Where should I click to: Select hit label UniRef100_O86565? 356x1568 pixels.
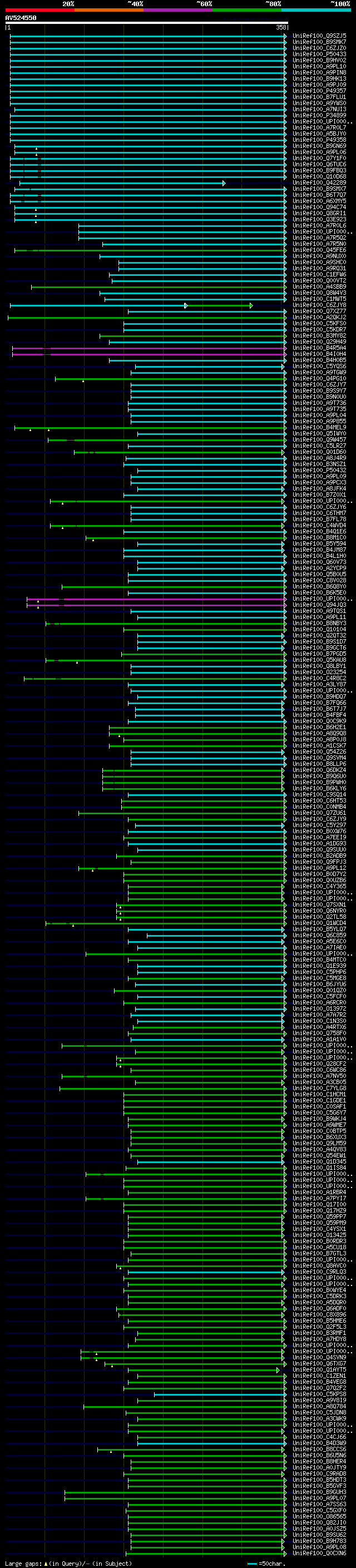[319, 1517]
